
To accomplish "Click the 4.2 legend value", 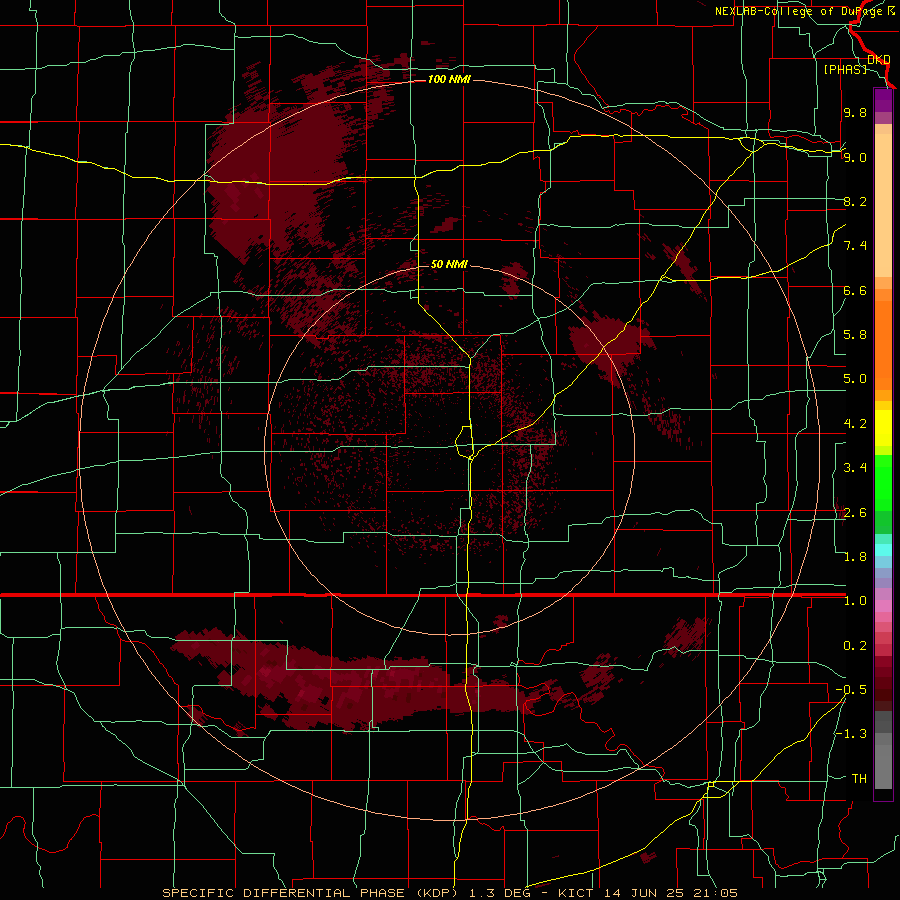I will 855,424.
